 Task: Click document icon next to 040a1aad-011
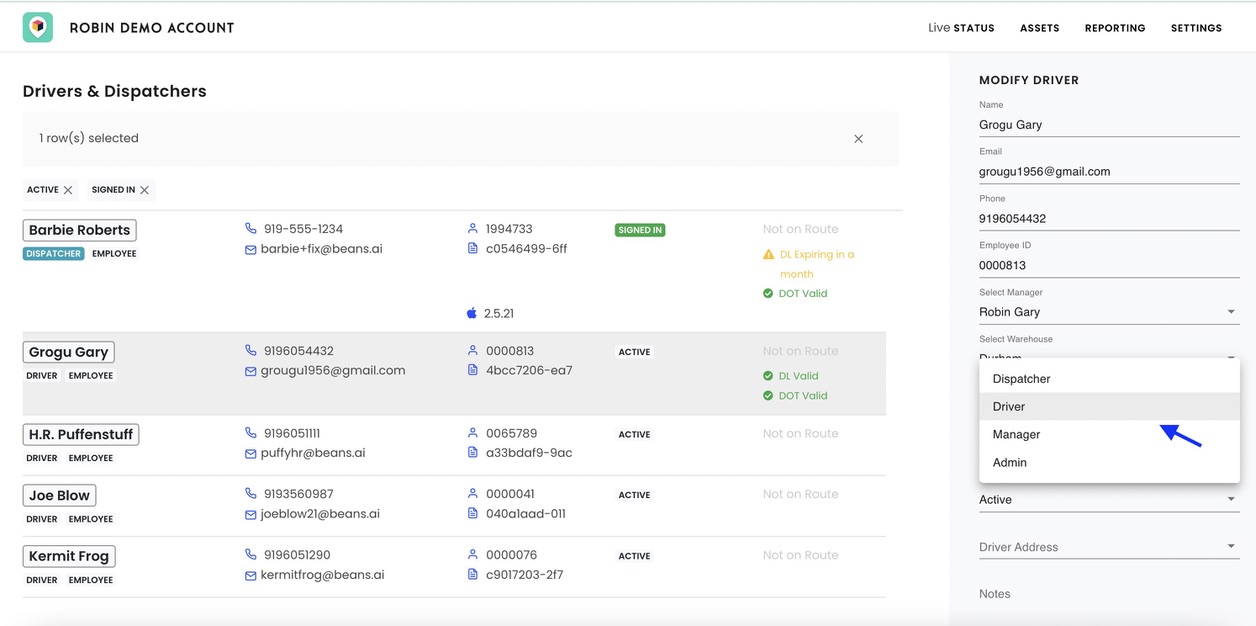pyautogui.click(x=473, y=514)
